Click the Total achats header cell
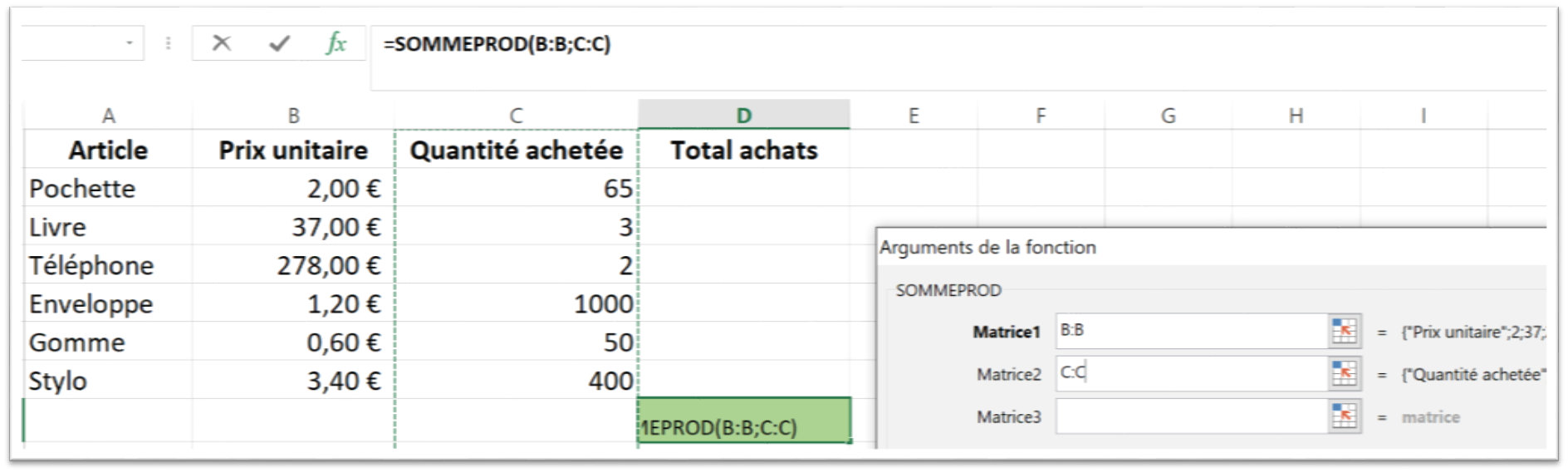The height and width of the screenshot is (473, 1568). click(743, 150)
